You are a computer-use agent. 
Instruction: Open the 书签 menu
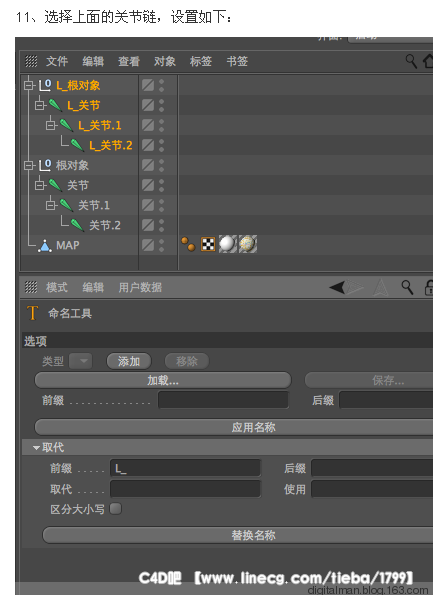237,61
